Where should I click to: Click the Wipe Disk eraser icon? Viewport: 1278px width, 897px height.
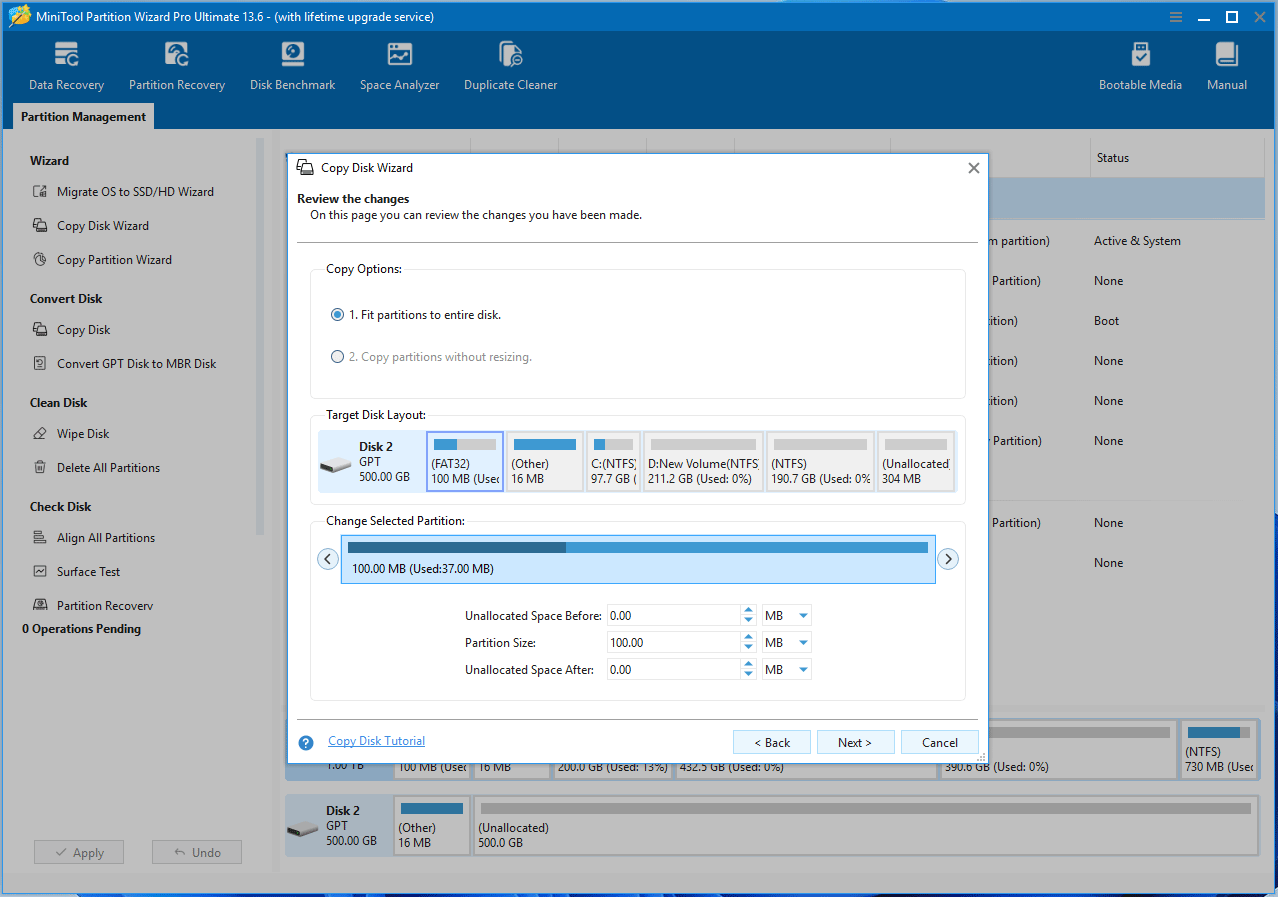(x=40, y=434)
